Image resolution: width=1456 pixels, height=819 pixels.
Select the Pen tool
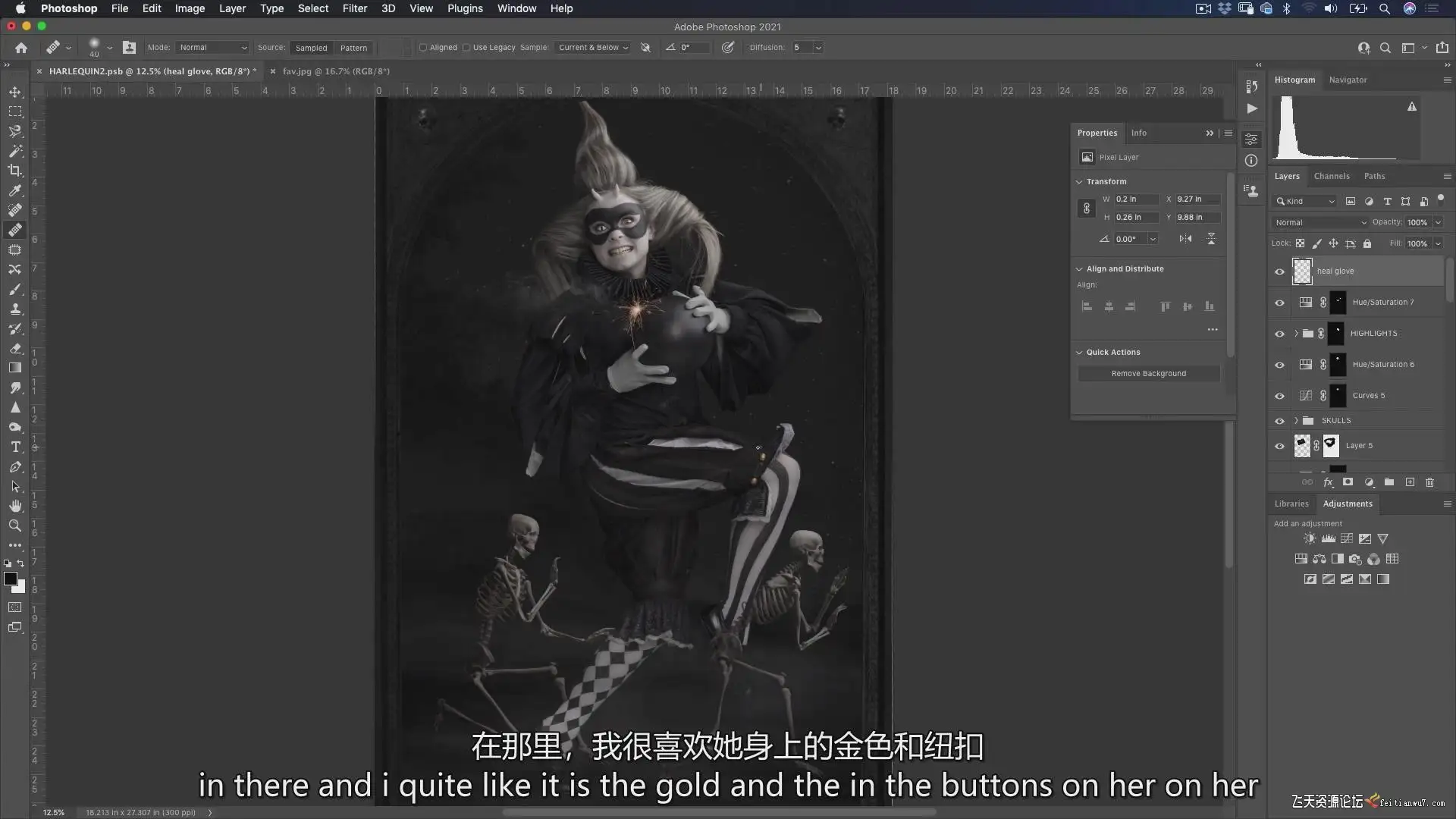[15, 466]
